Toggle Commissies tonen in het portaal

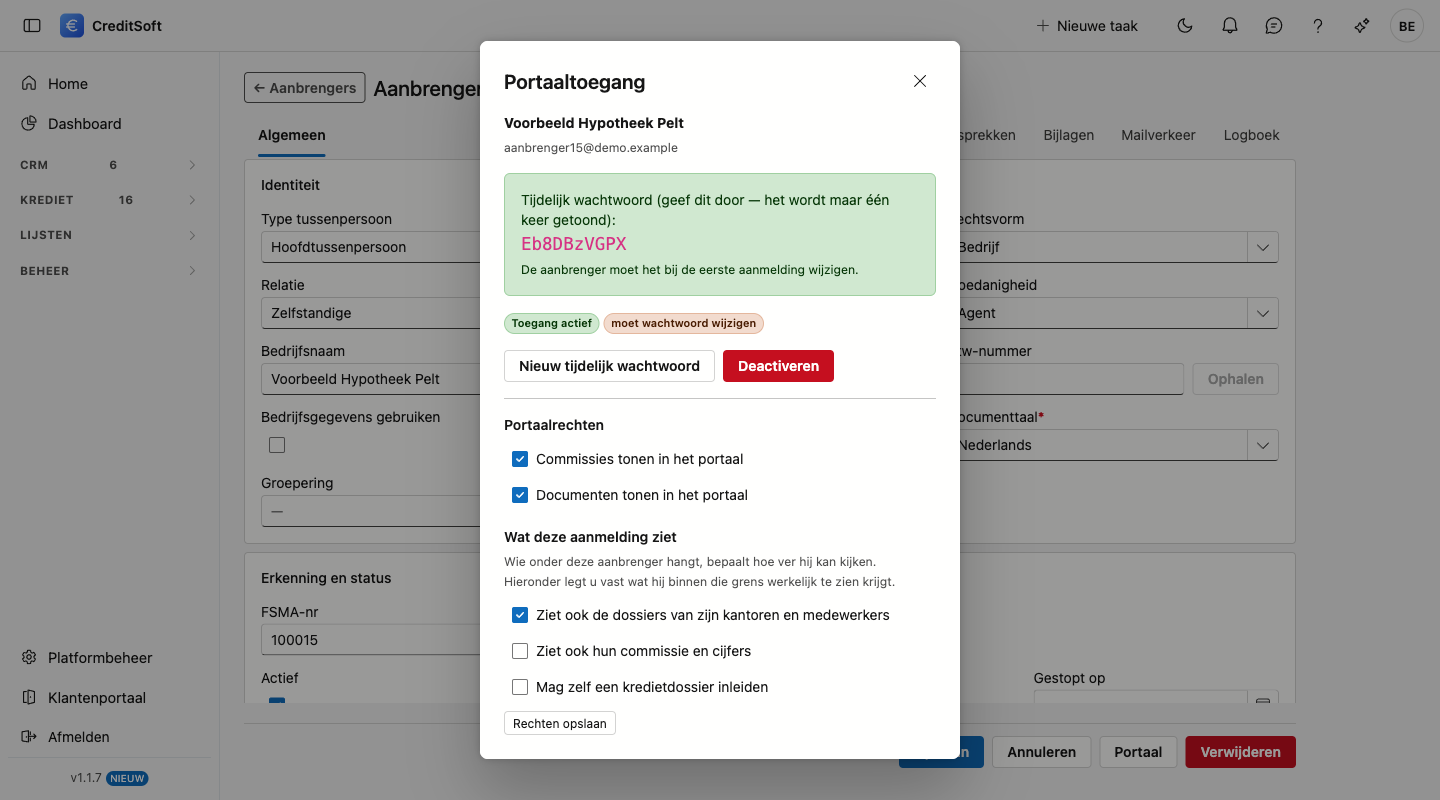tap(520, 459)
